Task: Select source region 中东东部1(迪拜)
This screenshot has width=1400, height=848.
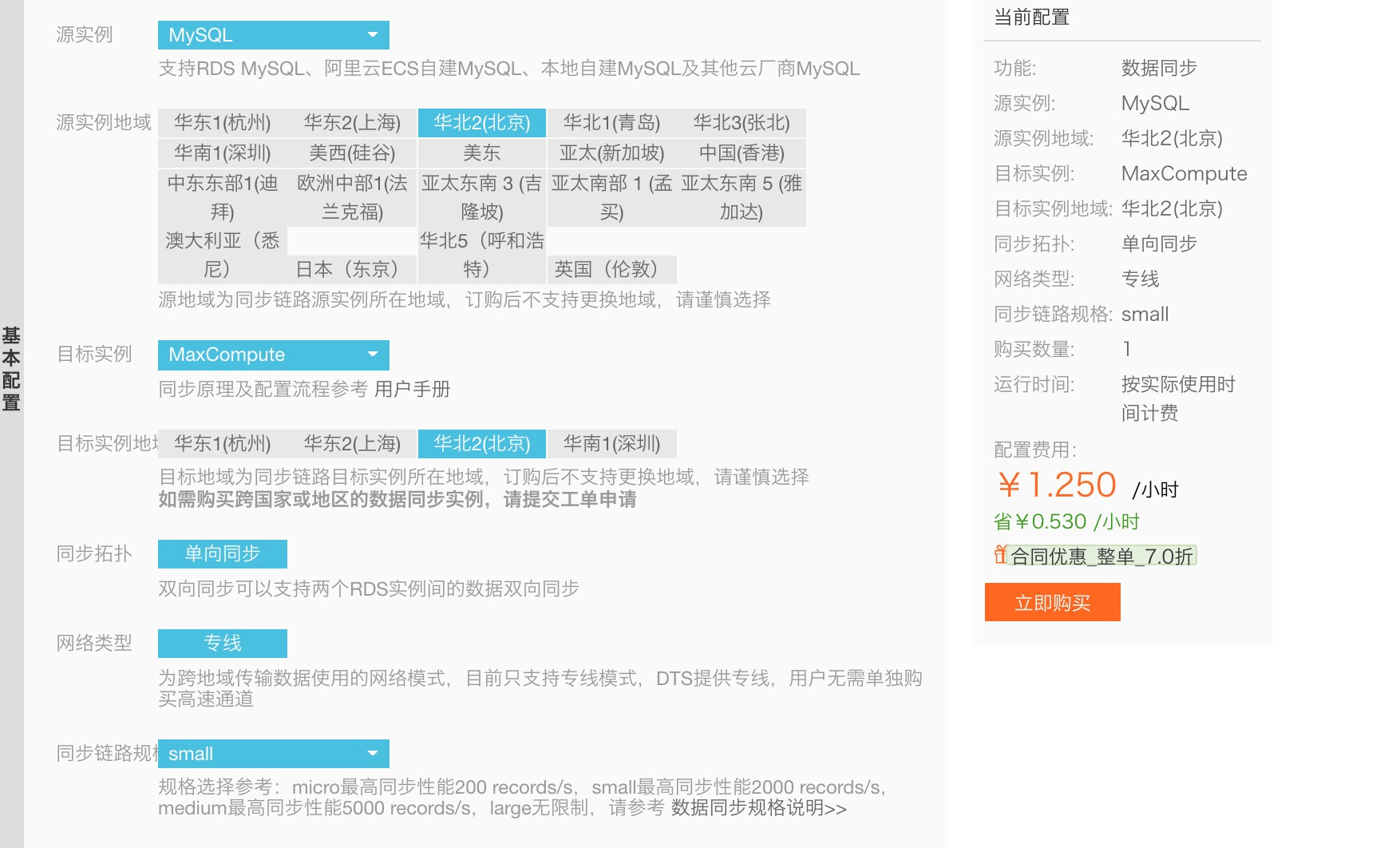Action: tap(223, 197)
